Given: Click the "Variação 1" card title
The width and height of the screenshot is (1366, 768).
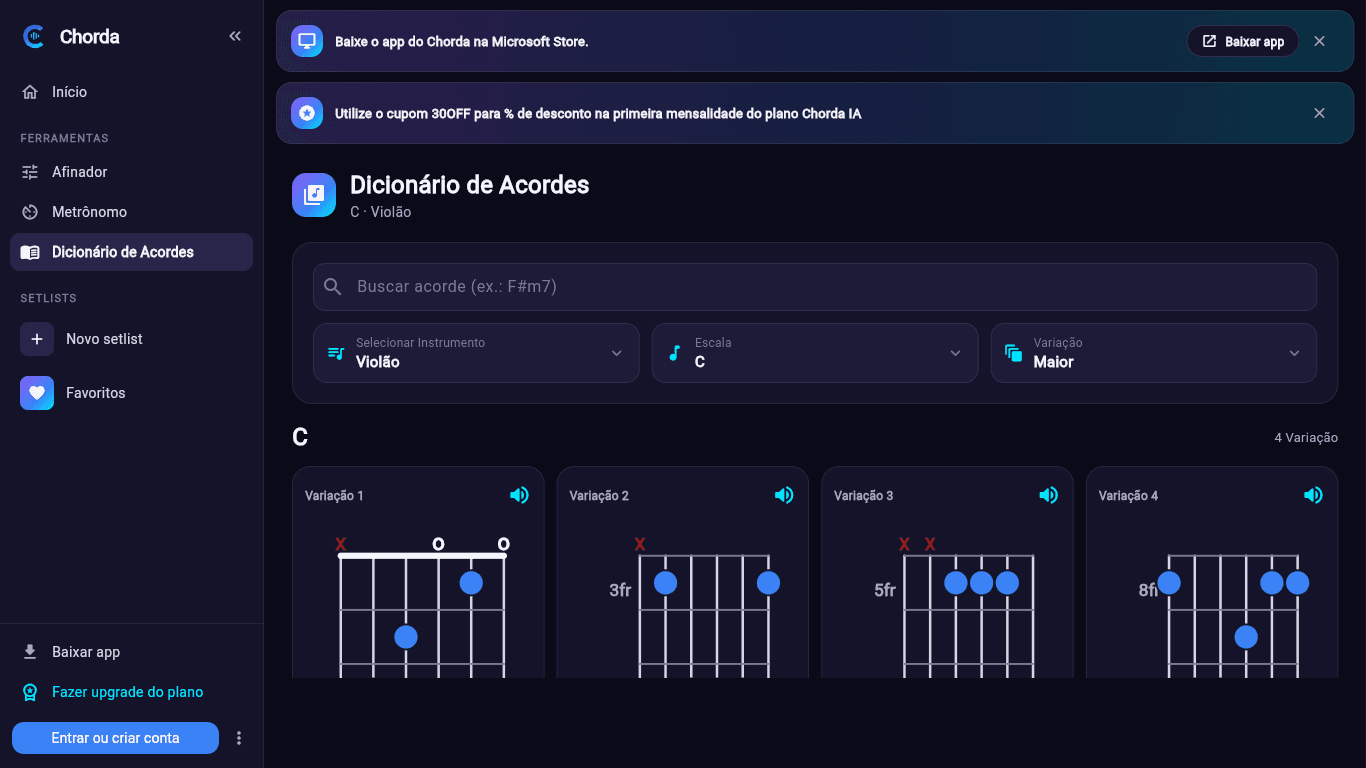Looking at the screenshot, I should click(334, 496).
